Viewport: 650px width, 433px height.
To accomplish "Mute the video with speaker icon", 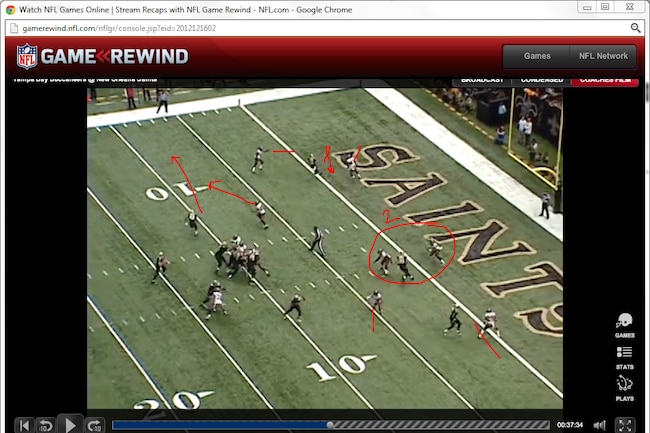I will 599,425.
